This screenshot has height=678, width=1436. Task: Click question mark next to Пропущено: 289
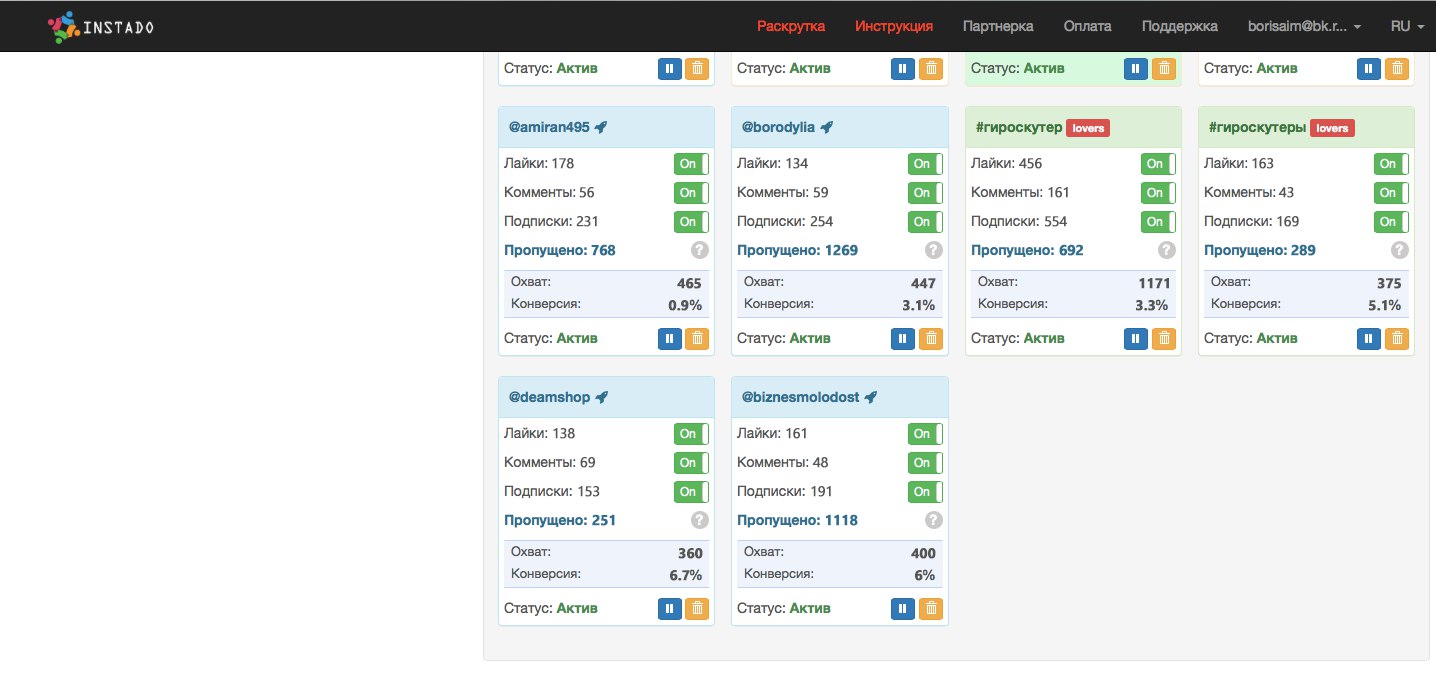1400,250
